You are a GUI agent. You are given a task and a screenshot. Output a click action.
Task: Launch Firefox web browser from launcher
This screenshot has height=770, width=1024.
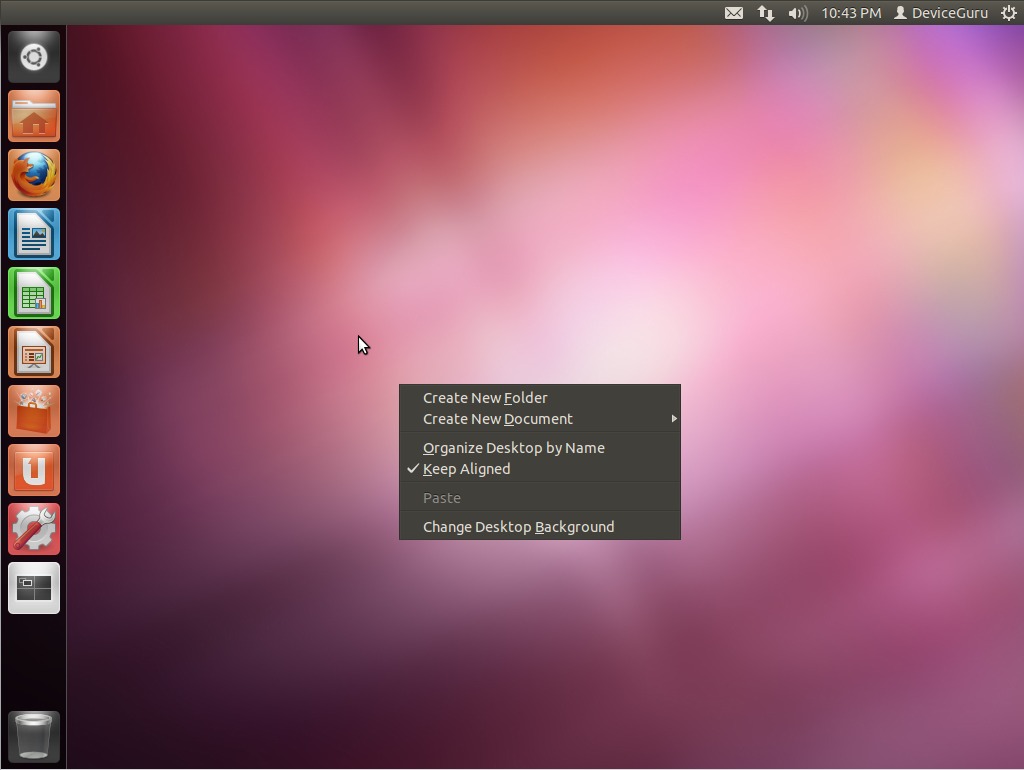coord(34,175)
